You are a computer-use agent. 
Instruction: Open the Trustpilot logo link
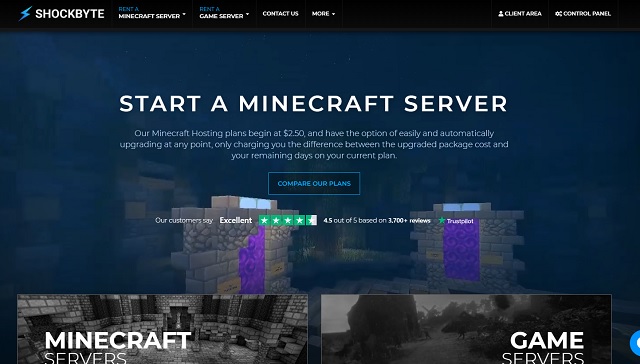(456, 221)
